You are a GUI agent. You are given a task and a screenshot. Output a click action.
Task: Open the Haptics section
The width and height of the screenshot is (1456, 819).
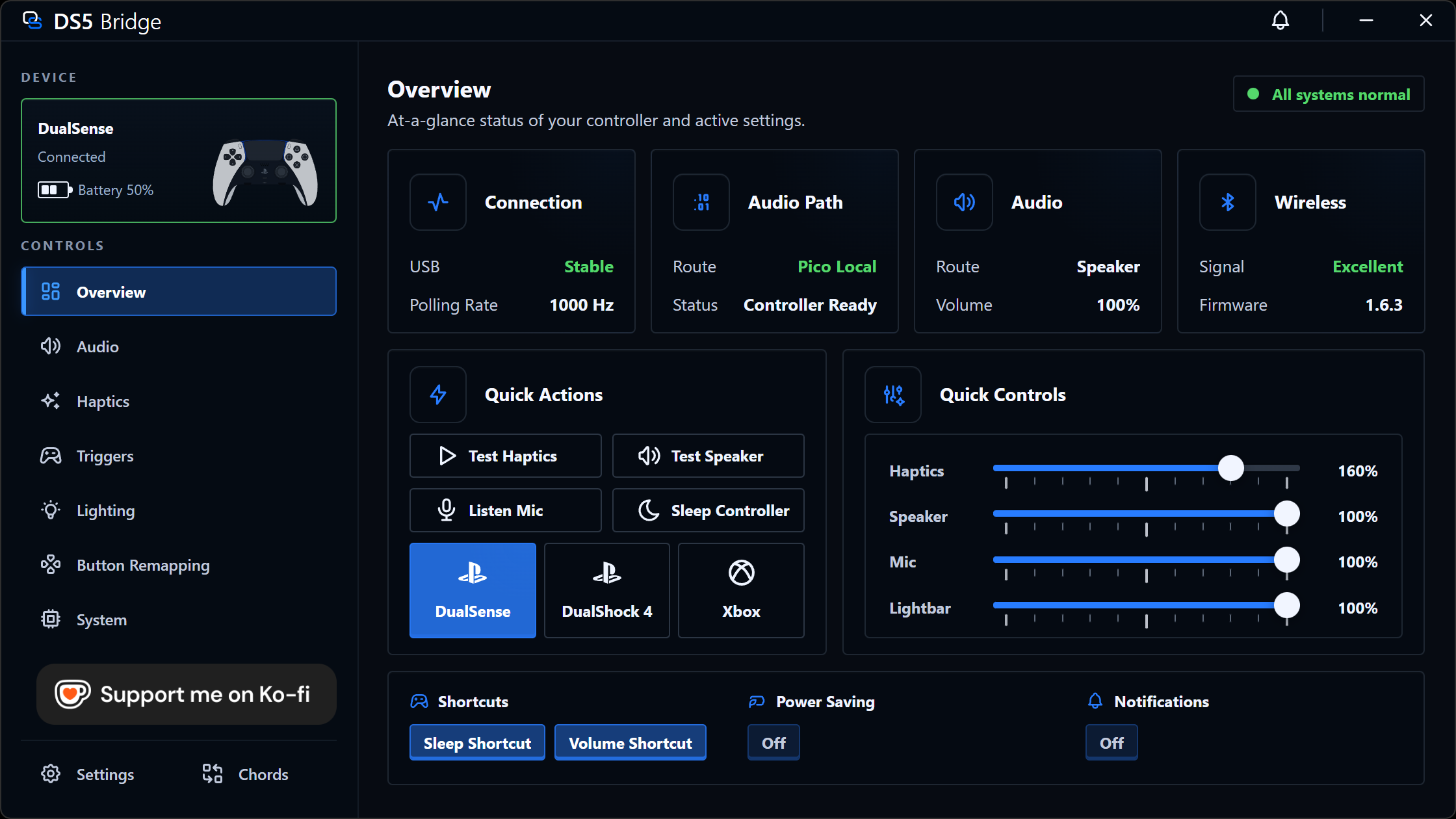click(179, 400)
